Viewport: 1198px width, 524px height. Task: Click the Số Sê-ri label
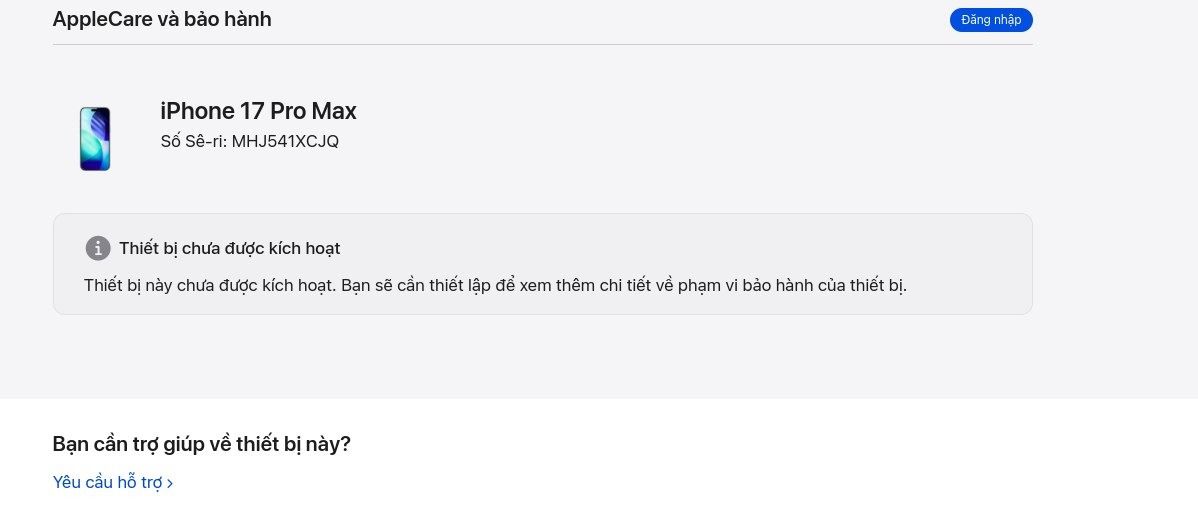(x=193, y=142)
